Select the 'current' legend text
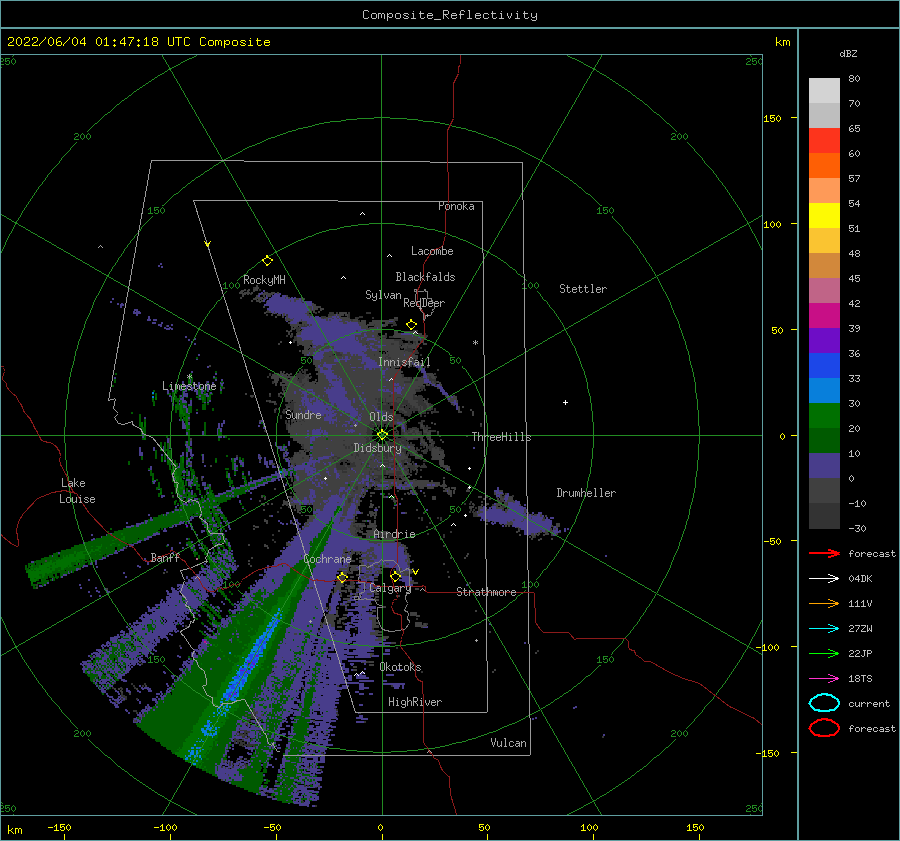 (x=869, y=704)
